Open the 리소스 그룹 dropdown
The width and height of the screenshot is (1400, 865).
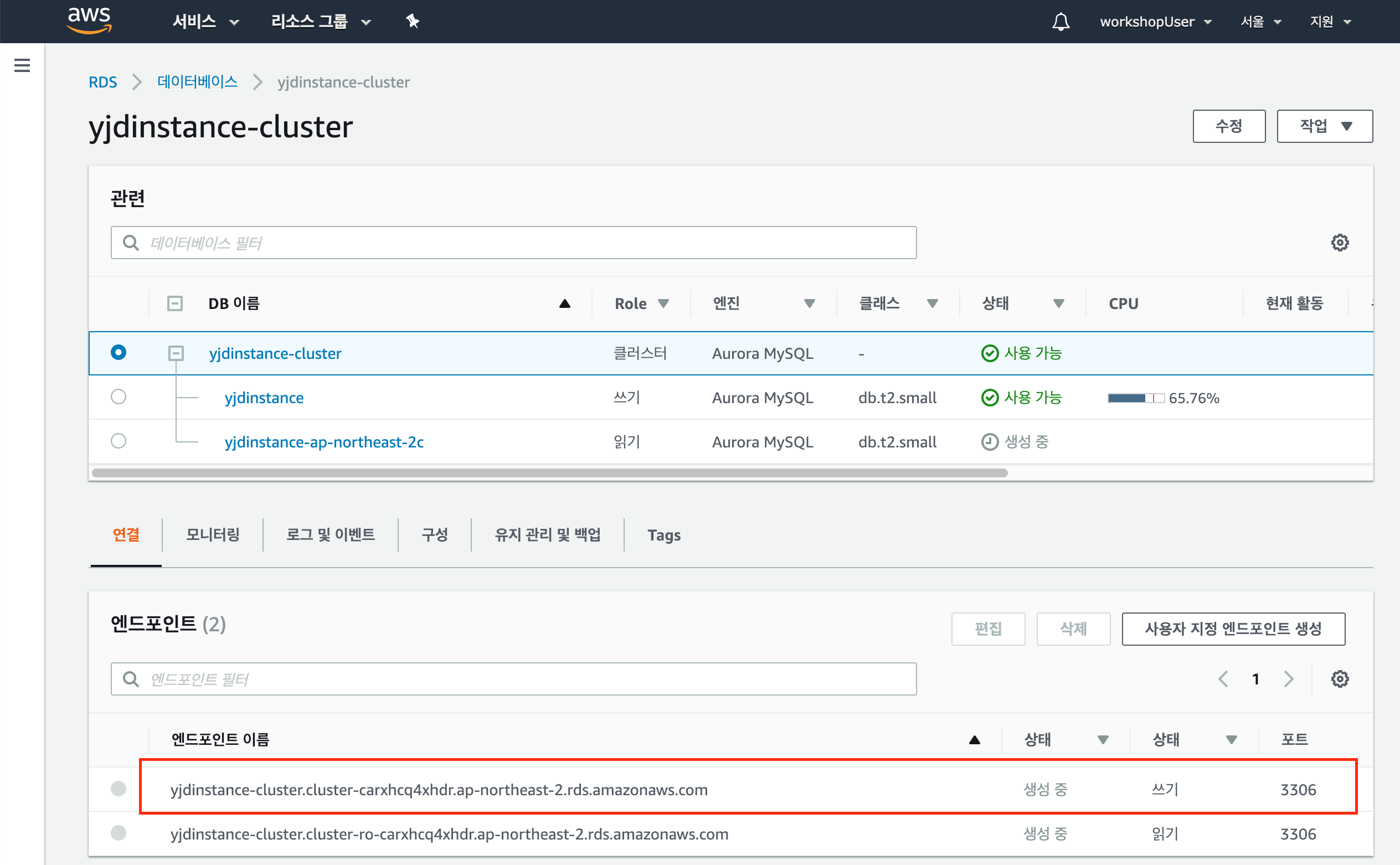(x=321, y=22)
